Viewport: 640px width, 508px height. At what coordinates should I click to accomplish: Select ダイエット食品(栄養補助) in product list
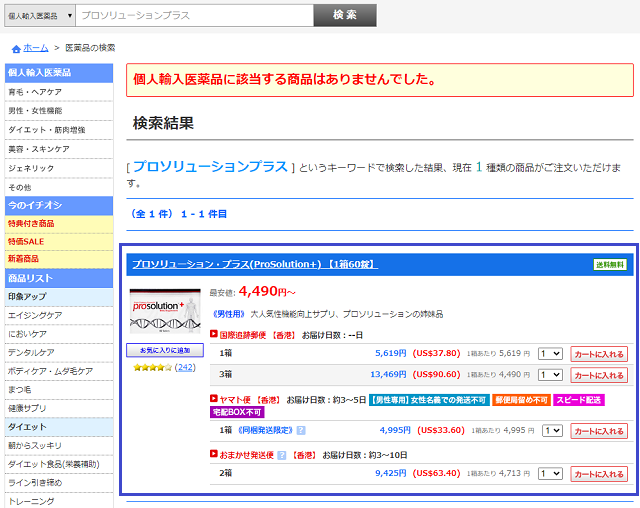click(59, 464)
